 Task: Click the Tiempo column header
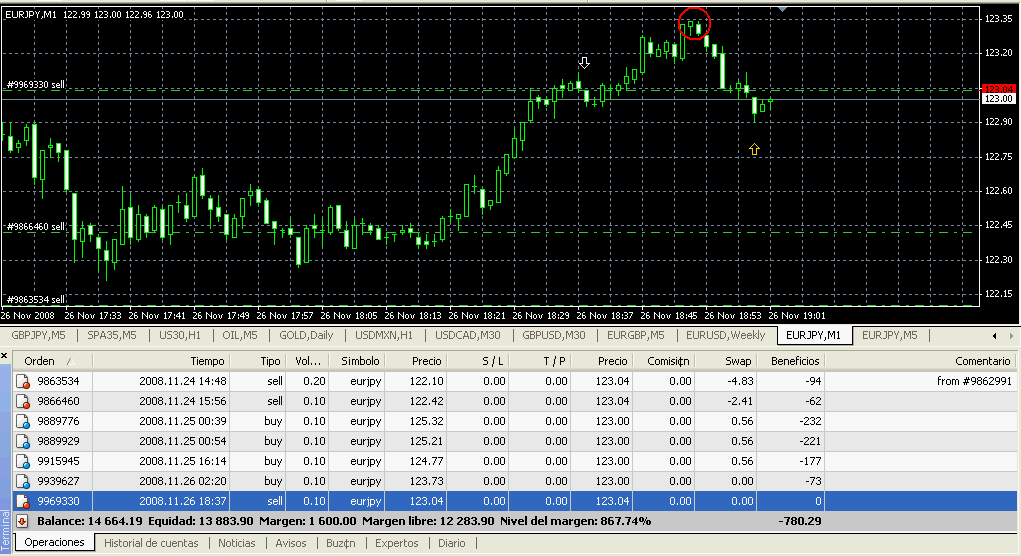click(207, 361)
